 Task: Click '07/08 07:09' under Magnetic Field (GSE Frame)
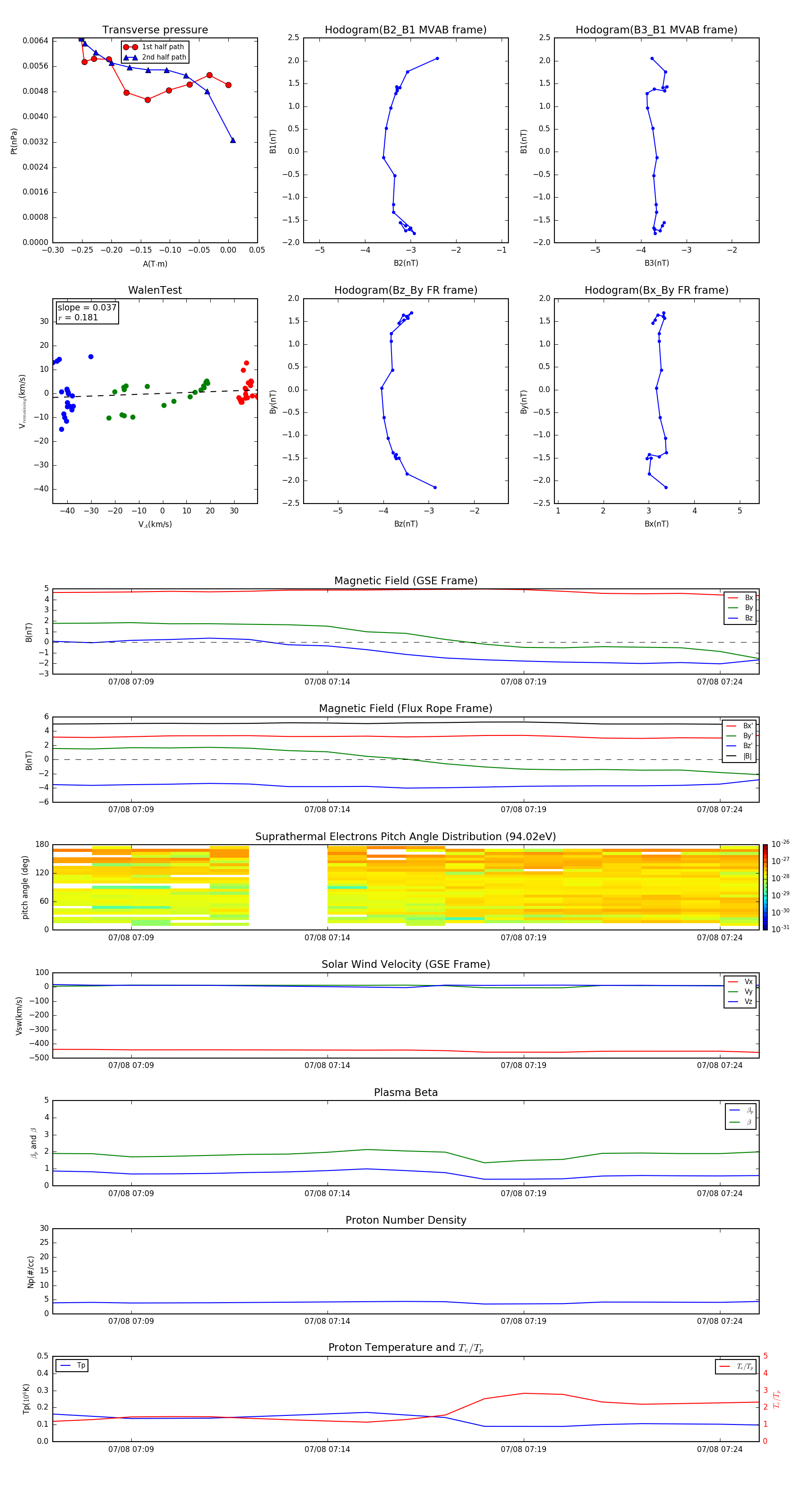point(131,682)
